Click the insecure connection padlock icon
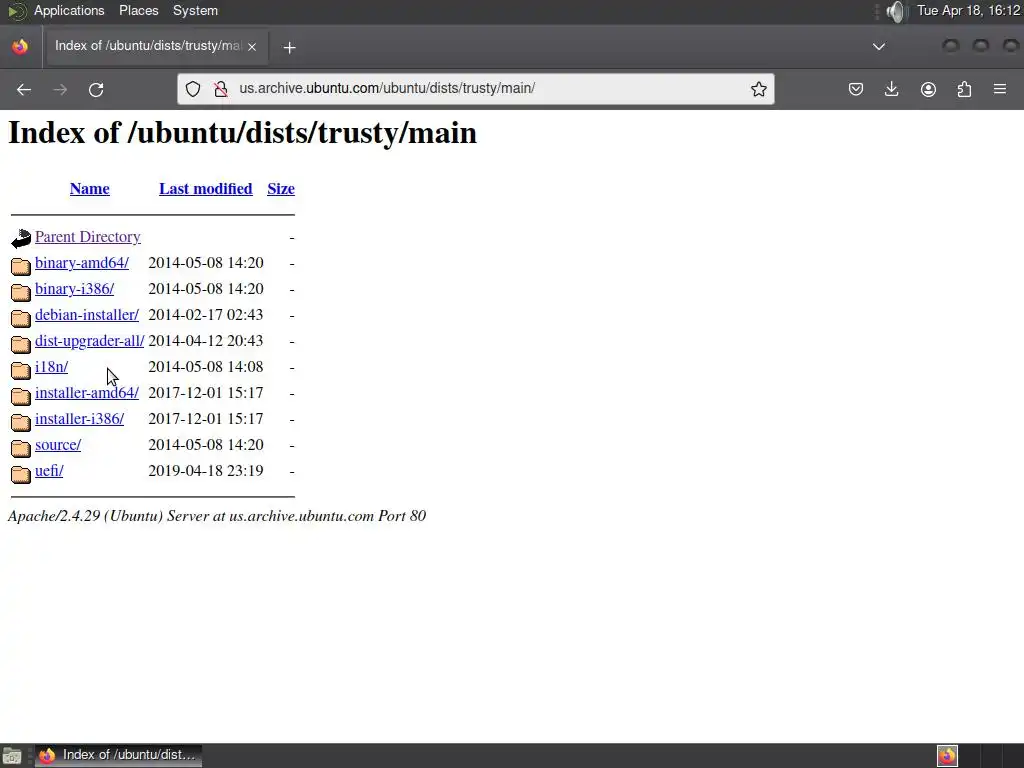1024x768 pixels. pos(221,89)
